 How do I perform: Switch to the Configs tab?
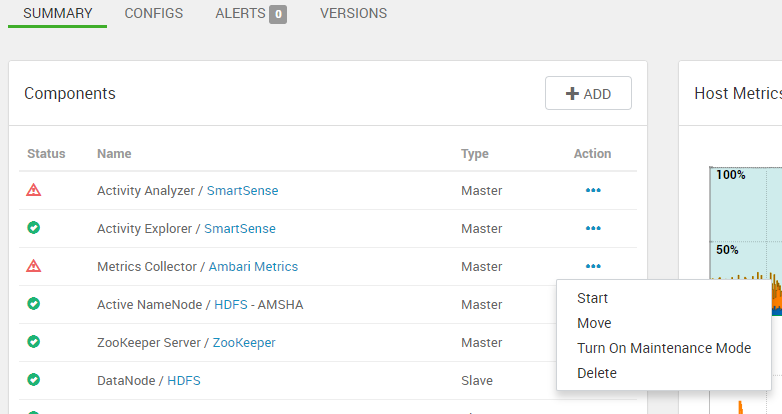tap(153, 14)
